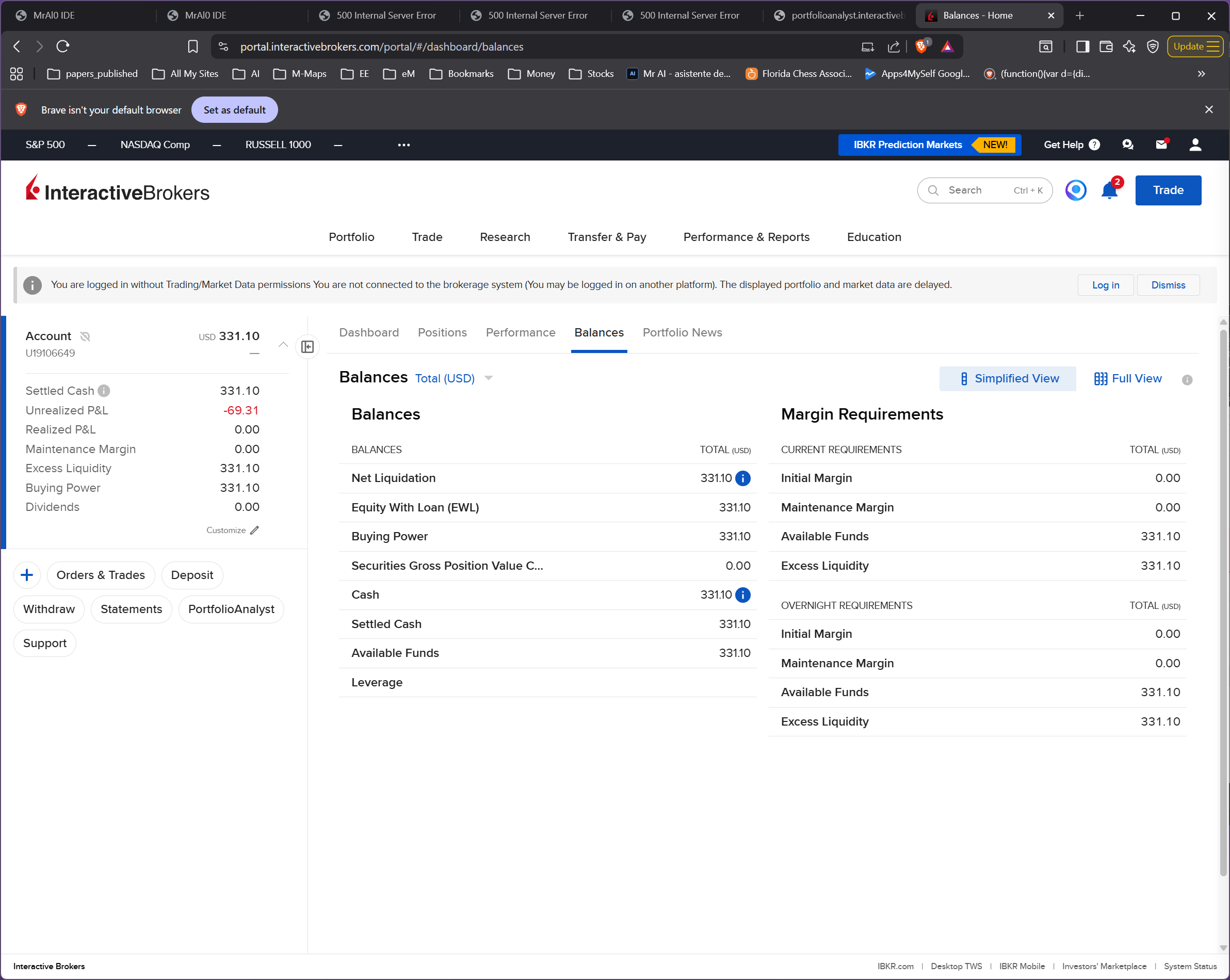Switch to Simplified View
Viewport: 1230px width, 980px height.
tap(1008, 379)
